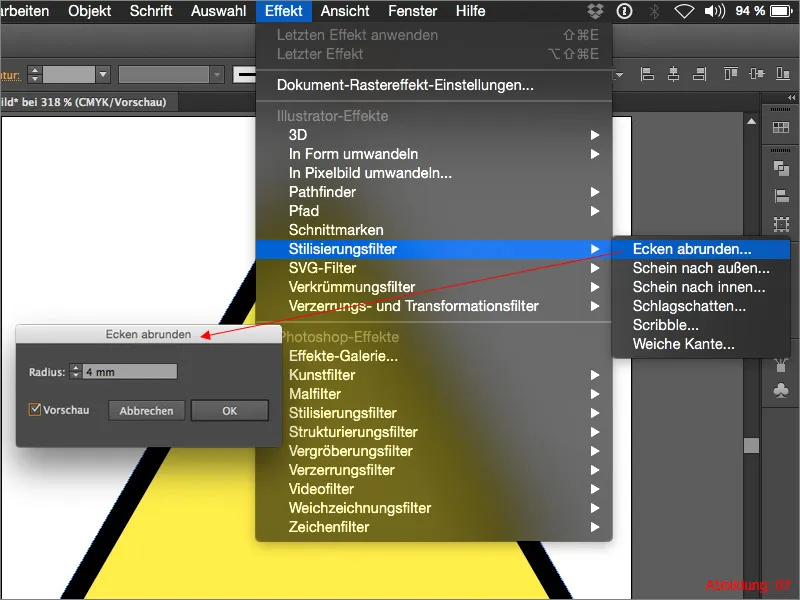Image resolution: width=800 pixels, height=600 pixels.
Task: Choose Weiche Kante... effect
Action: [701, 344]
